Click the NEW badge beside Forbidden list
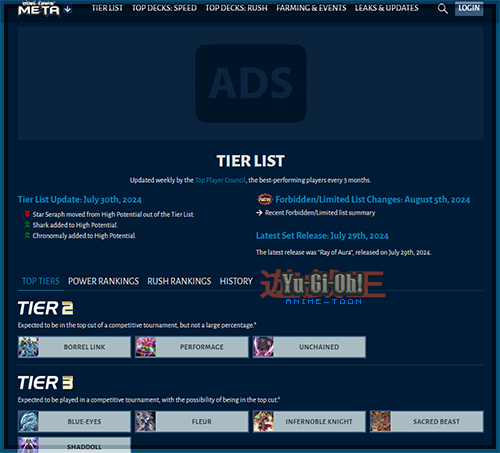This screenshot has width=500, height=453. point(265,199)
